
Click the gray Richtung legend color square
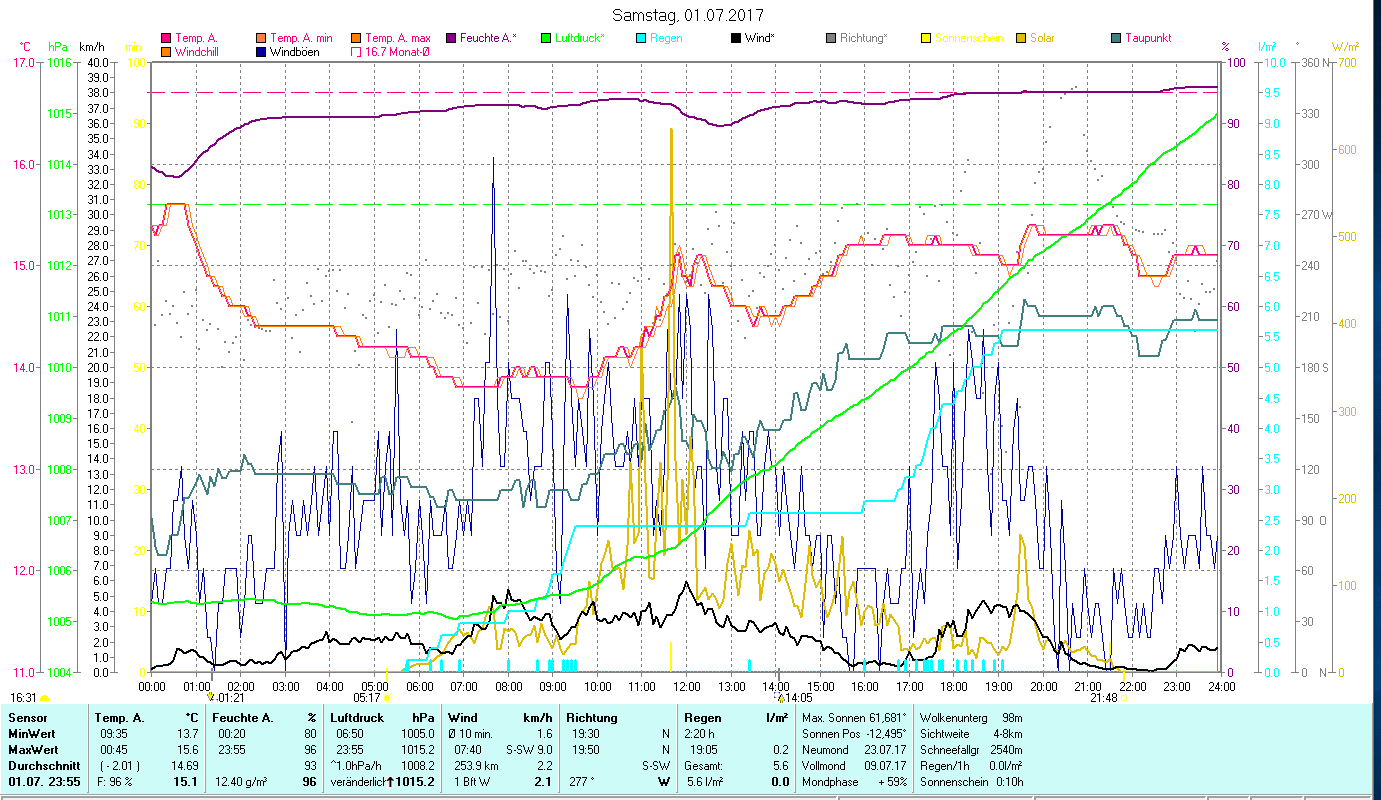pos(830,38)
